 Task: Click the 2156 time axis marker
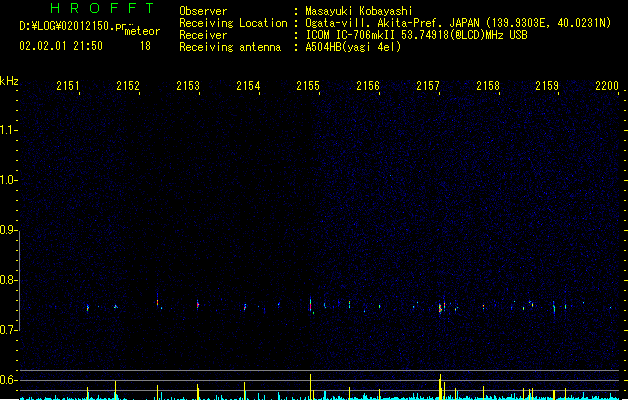coord(368,85)
